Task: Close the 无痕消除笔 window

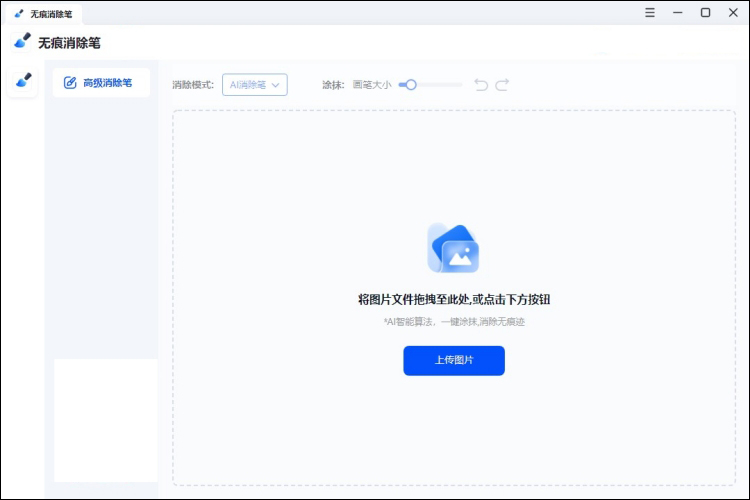Action: (733, 12)
